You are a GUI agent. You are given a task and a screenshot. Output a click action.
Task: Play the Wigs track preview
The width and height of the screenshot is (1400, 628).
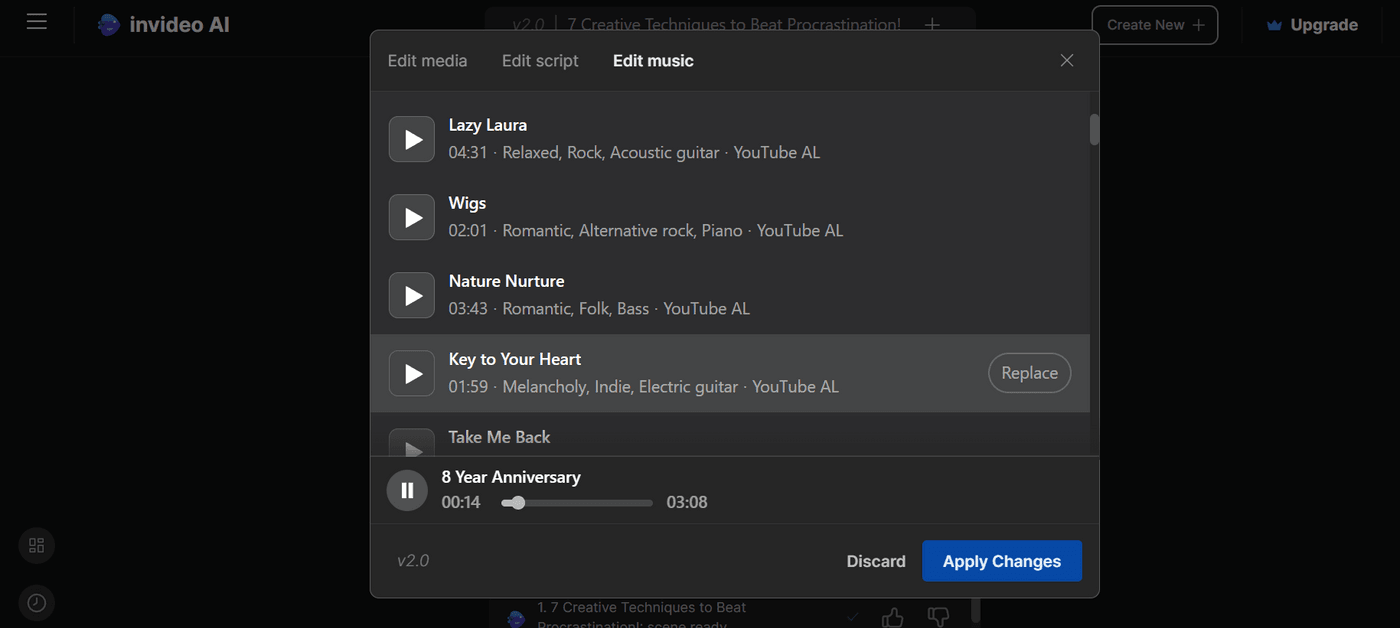411,217
